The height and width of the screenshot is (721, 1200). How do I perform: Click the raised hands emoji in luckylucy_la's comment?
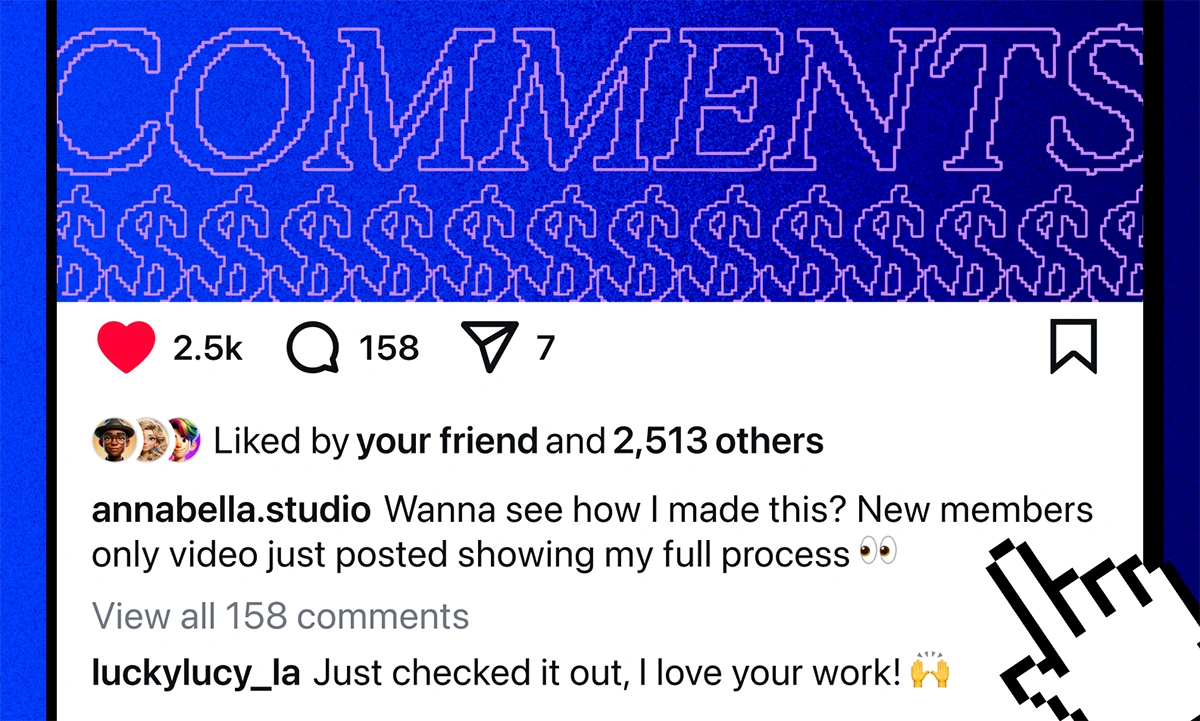tap(928, 671)
